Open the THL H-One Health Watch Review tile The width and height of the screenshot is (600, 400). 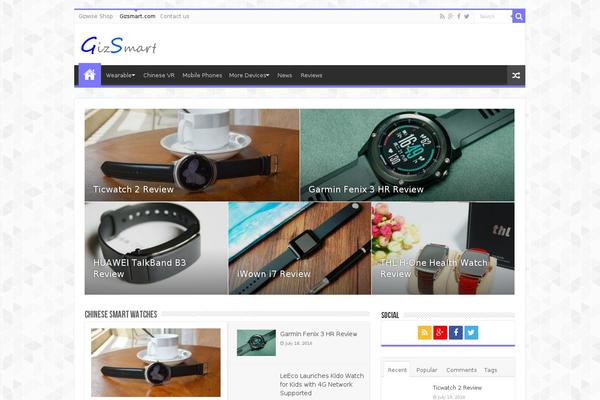click(x=443, y=248)
